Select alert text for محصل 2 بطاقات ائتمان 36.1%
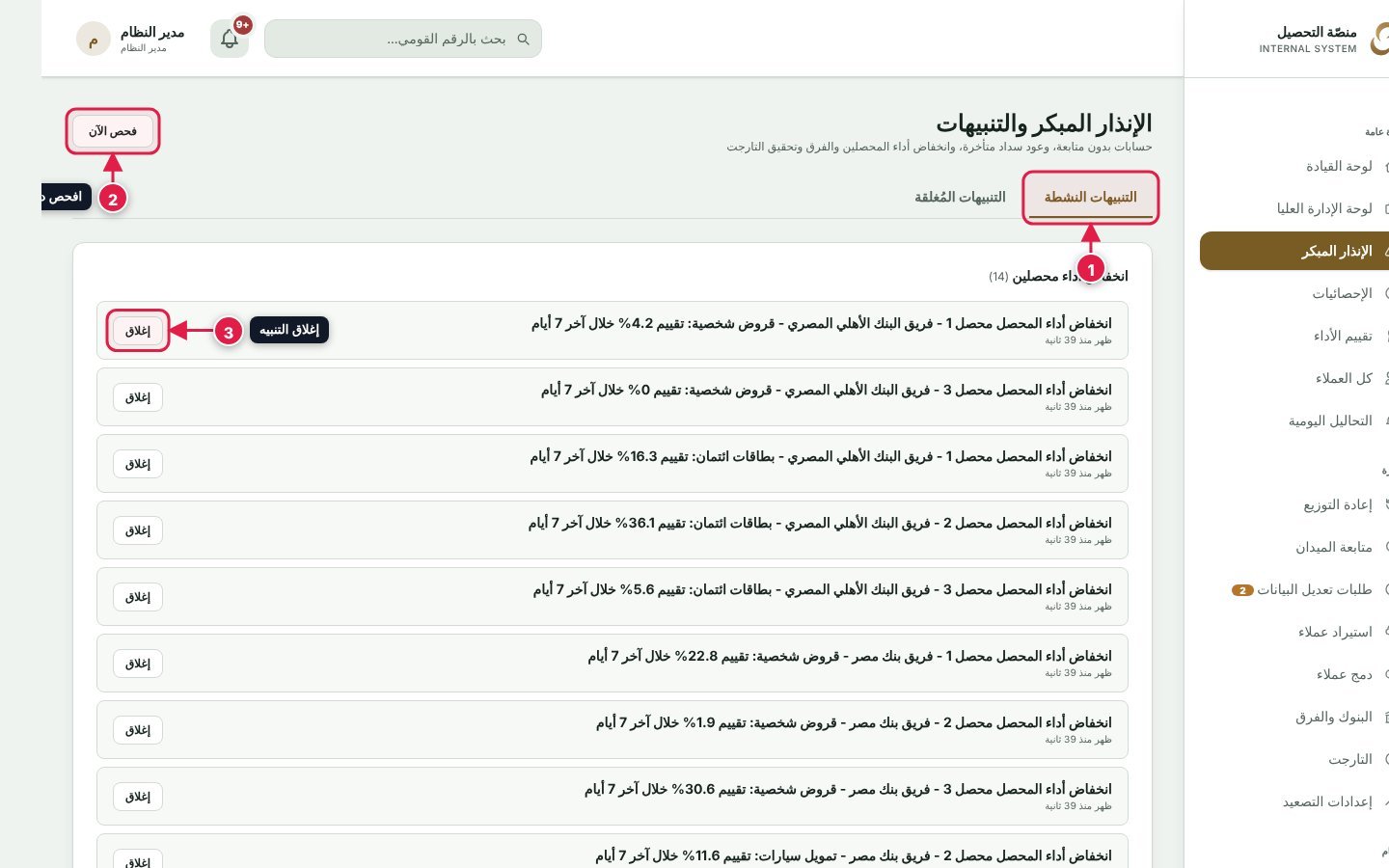This screenshot has width=1389, height=868. (820, 523)
